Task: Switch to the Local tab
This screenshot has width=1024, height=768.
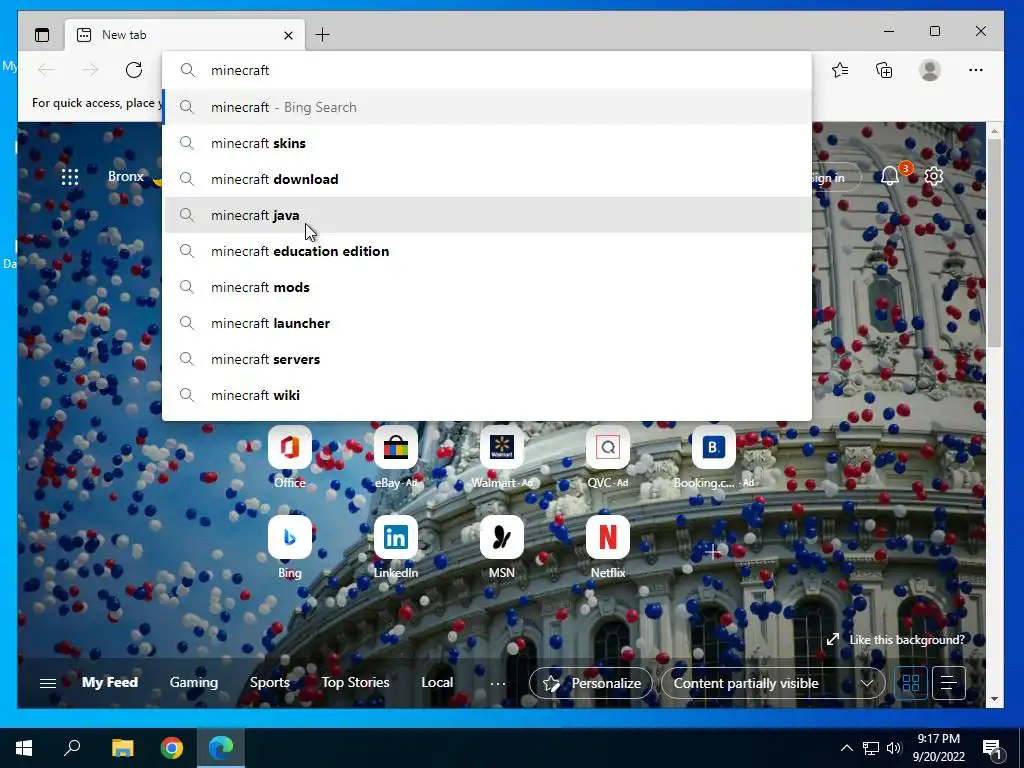Action: coord(437,682)
